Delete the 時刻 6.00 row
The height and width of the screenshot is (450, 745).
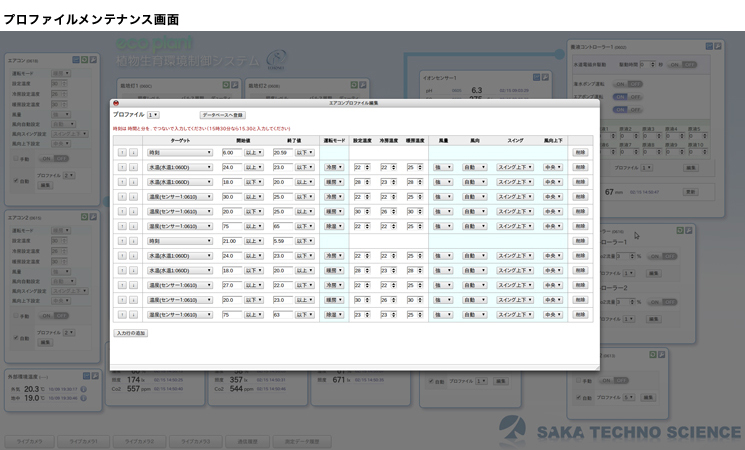click(x=580, y=153)
